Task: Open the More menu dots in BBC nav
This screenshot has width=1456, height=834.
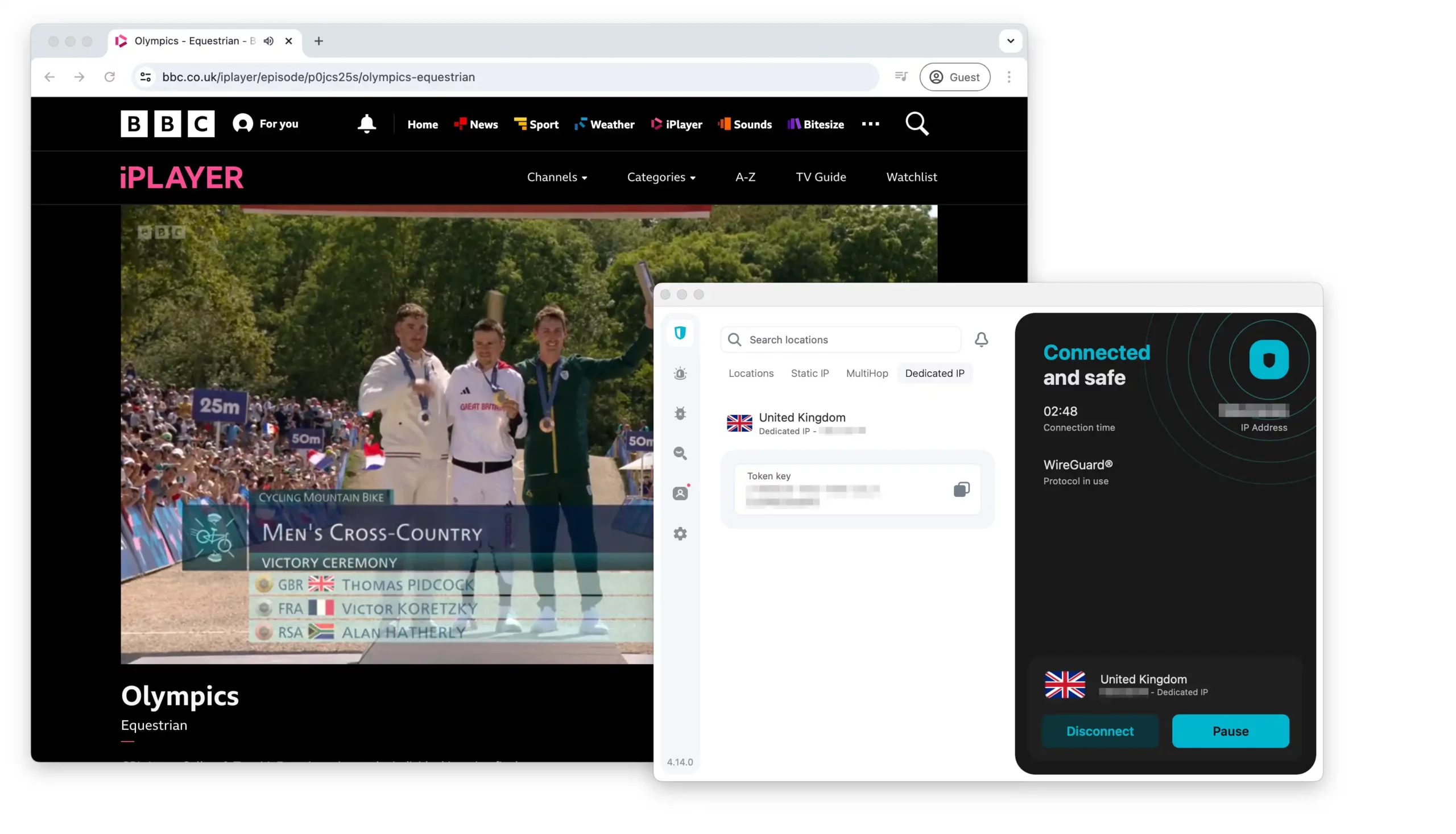Action: pyautogui.click(x=870, y=124)
